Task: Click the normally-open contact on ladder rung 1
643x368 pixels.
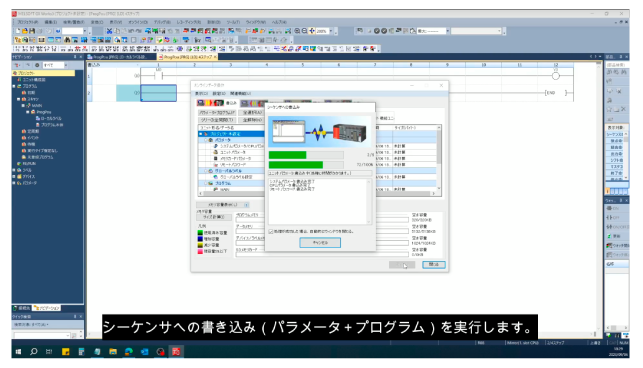Action: click(x=158, y=75)
